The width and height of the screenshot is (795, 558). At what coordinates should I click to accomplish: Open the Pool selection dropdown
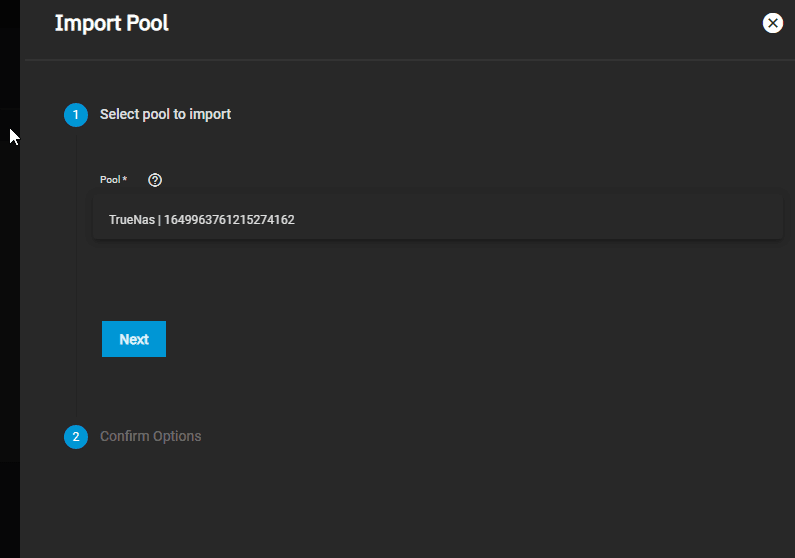click(x=438, y=217)
